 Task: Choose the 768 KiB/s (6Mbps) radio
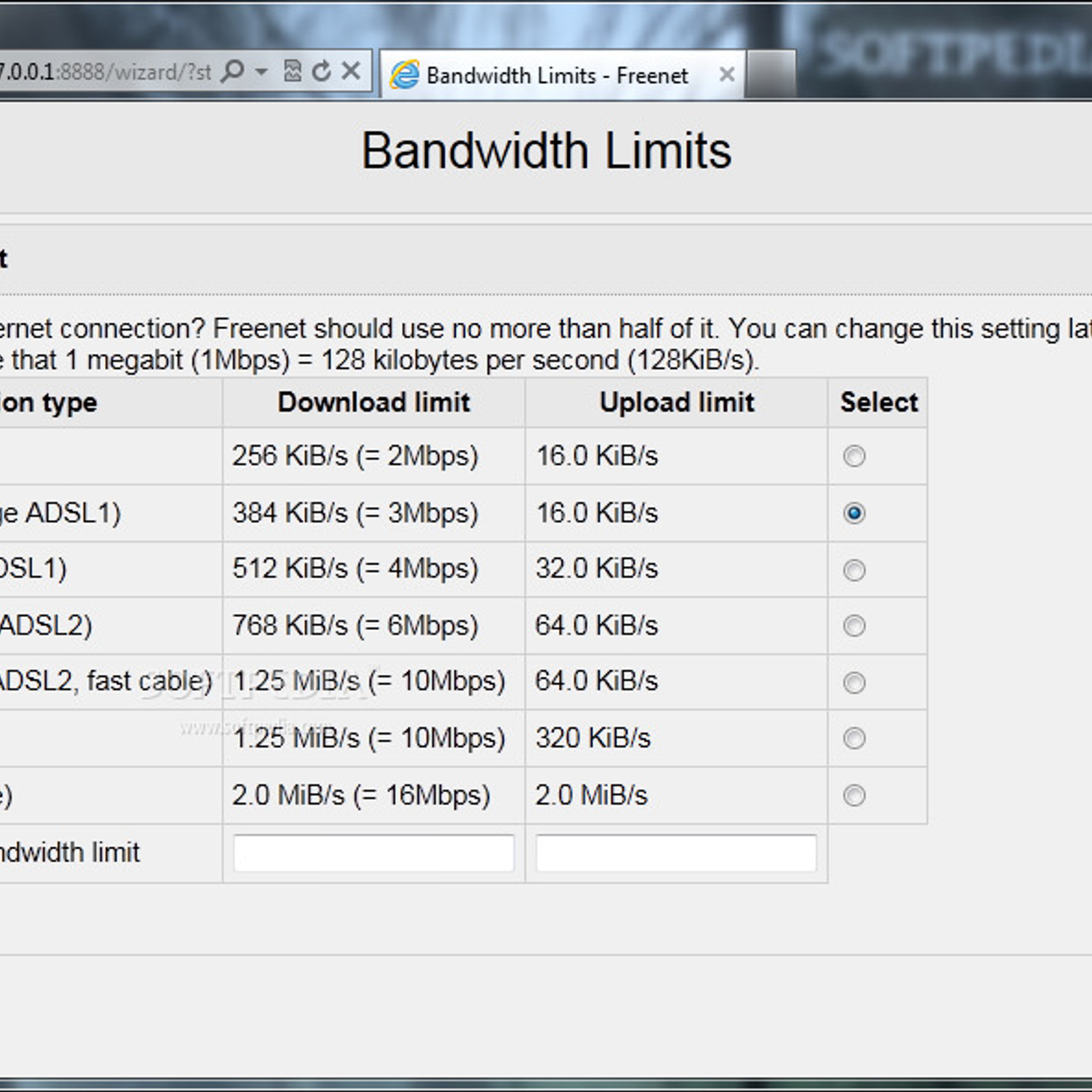tap(854, 625)
